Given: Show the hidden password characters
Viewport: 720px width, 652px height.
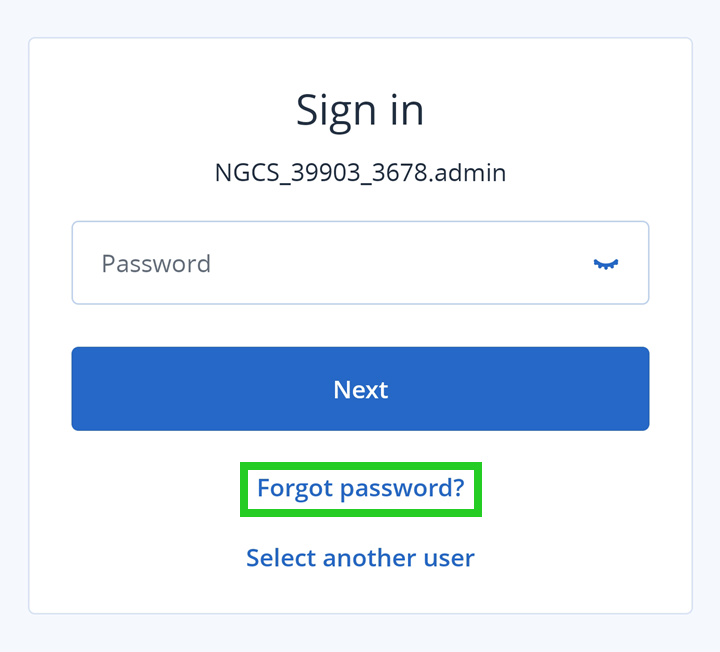Looking at the screenshot, I should 606,264.
